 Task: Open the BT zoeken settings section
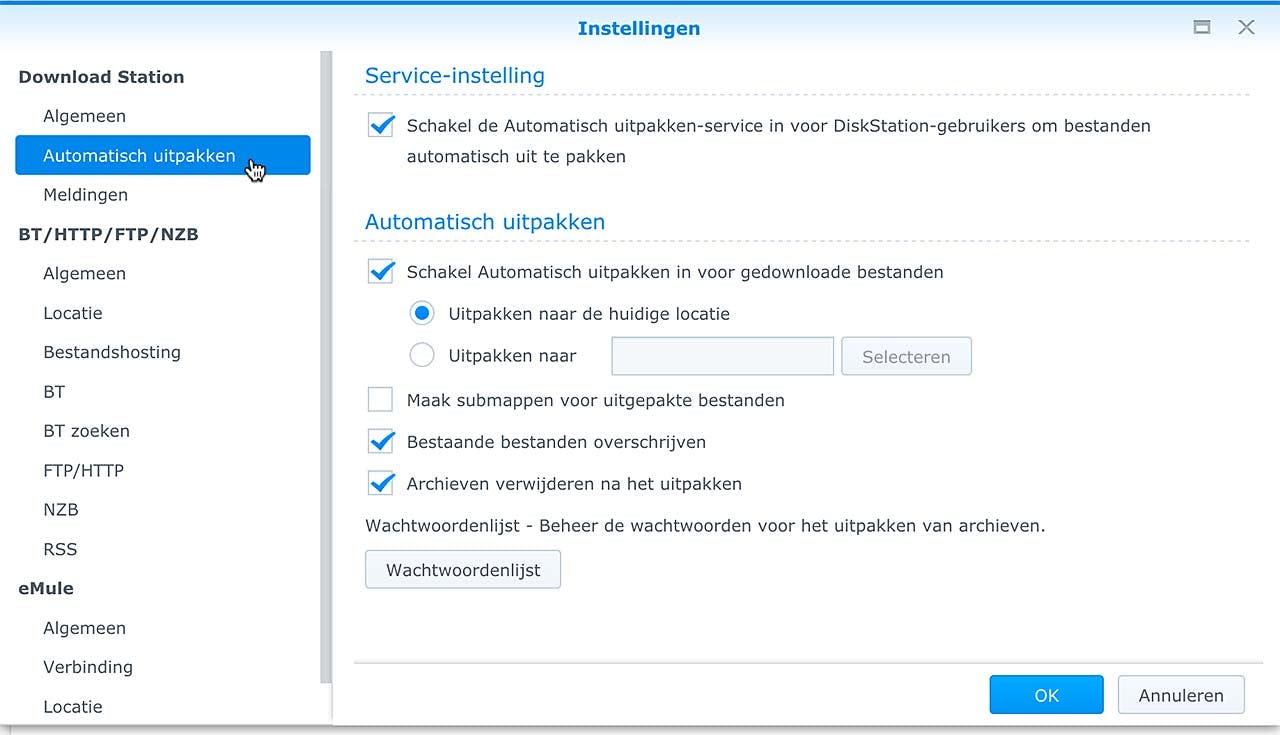tap(86, 430)
